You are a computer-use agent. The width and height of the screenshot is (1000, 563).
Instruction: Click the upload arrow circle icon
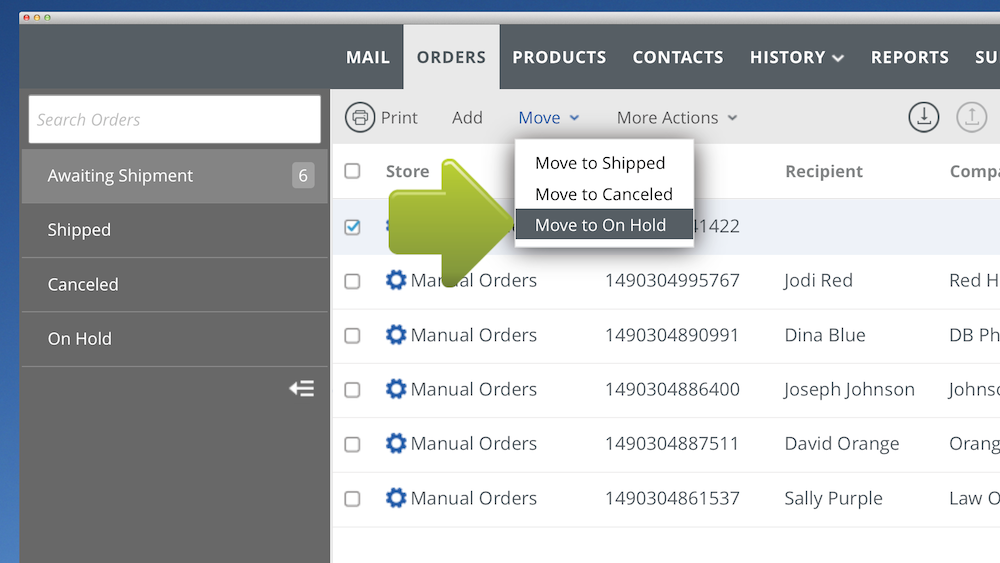971,117
